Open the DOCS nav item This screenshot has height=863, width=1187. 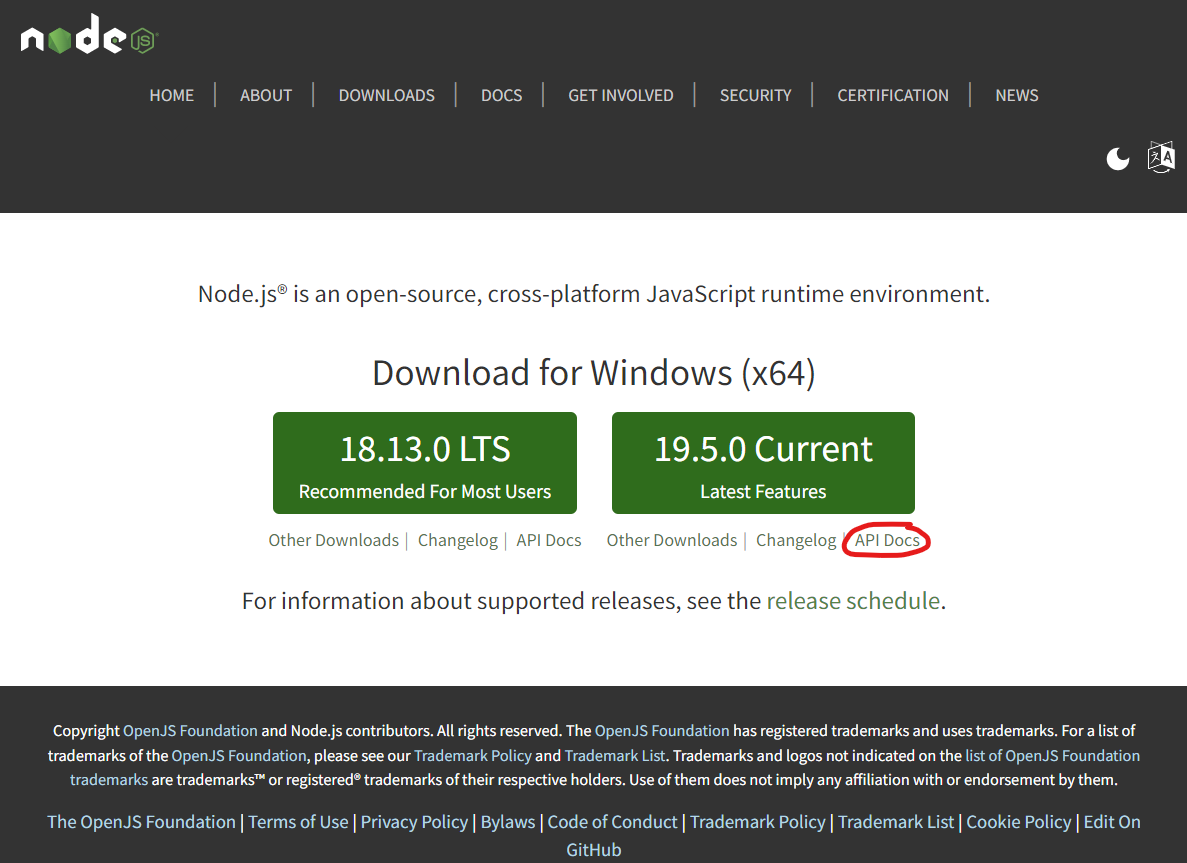[502, 95]
